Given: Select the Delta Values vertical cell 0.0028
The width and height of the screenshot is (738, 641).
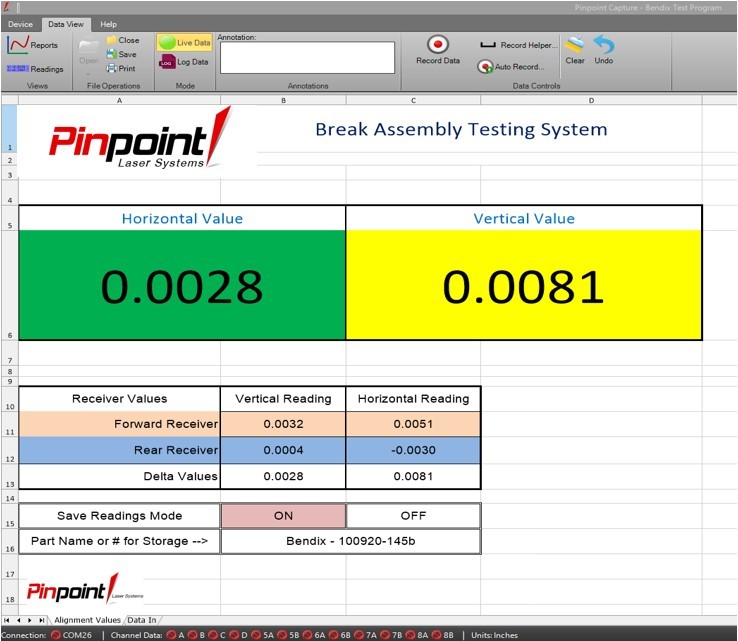Looking at the screenshot, I should click(283, 476).
